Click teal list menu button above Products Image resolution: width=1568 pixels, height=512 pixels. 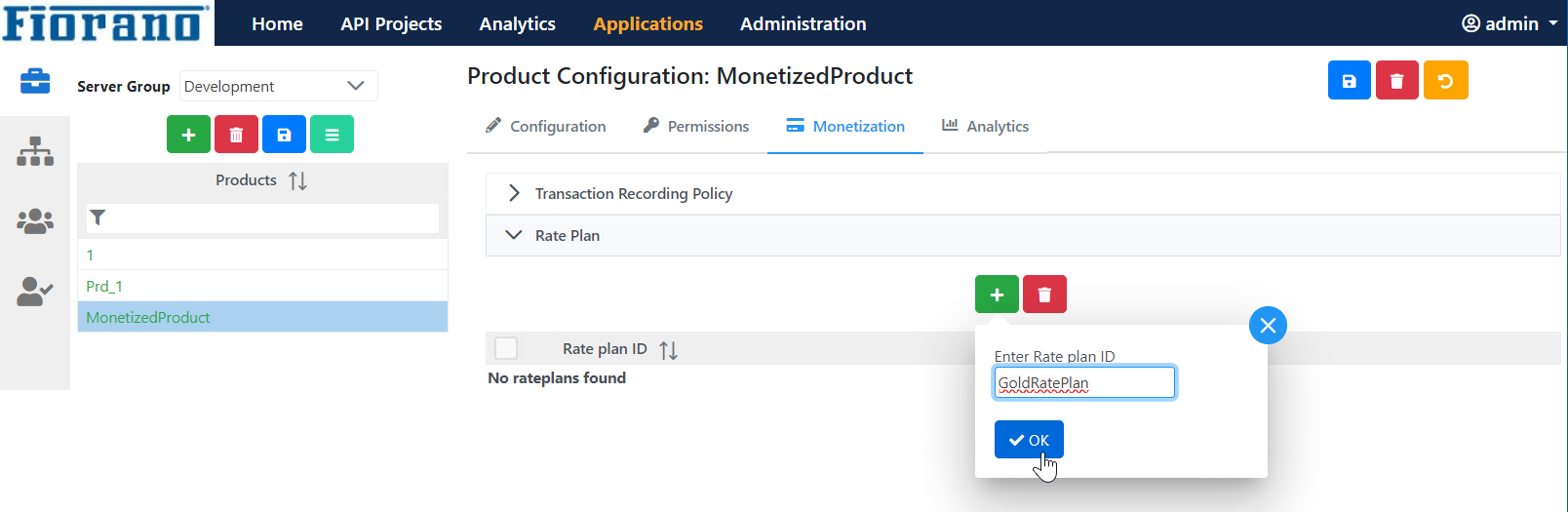(332, 135)
